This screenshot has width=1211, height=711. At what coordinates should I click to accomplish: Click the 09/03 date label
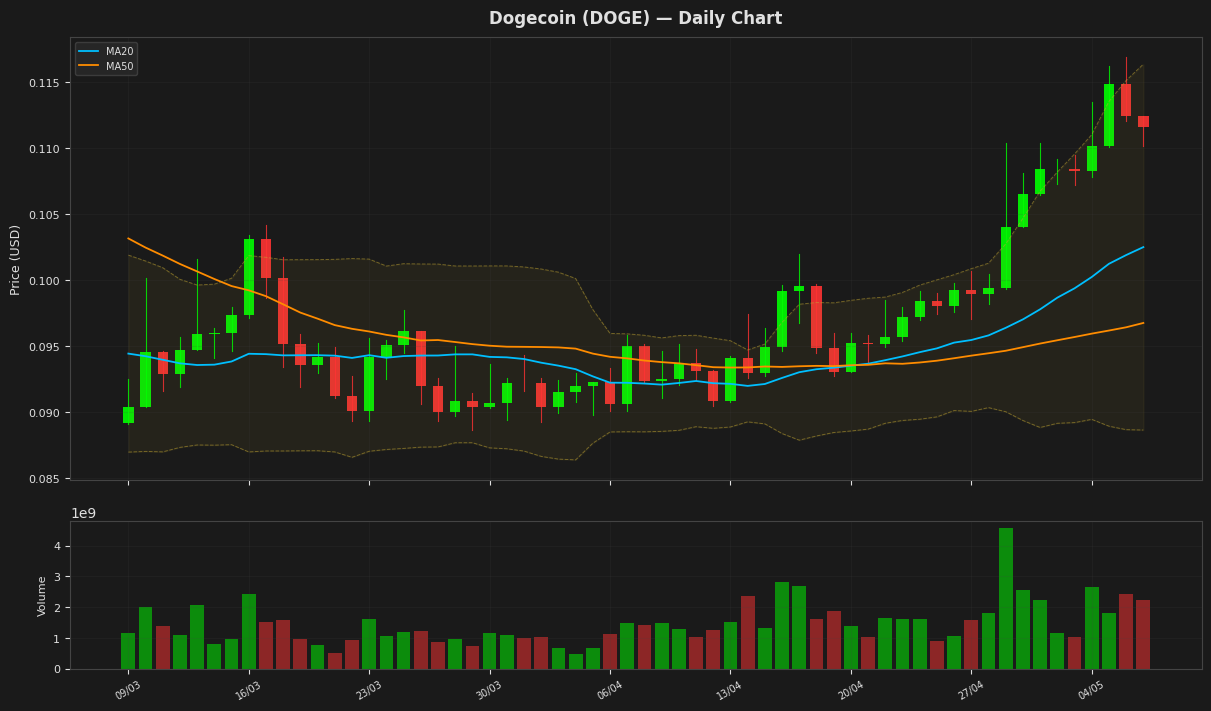(128, 690)
